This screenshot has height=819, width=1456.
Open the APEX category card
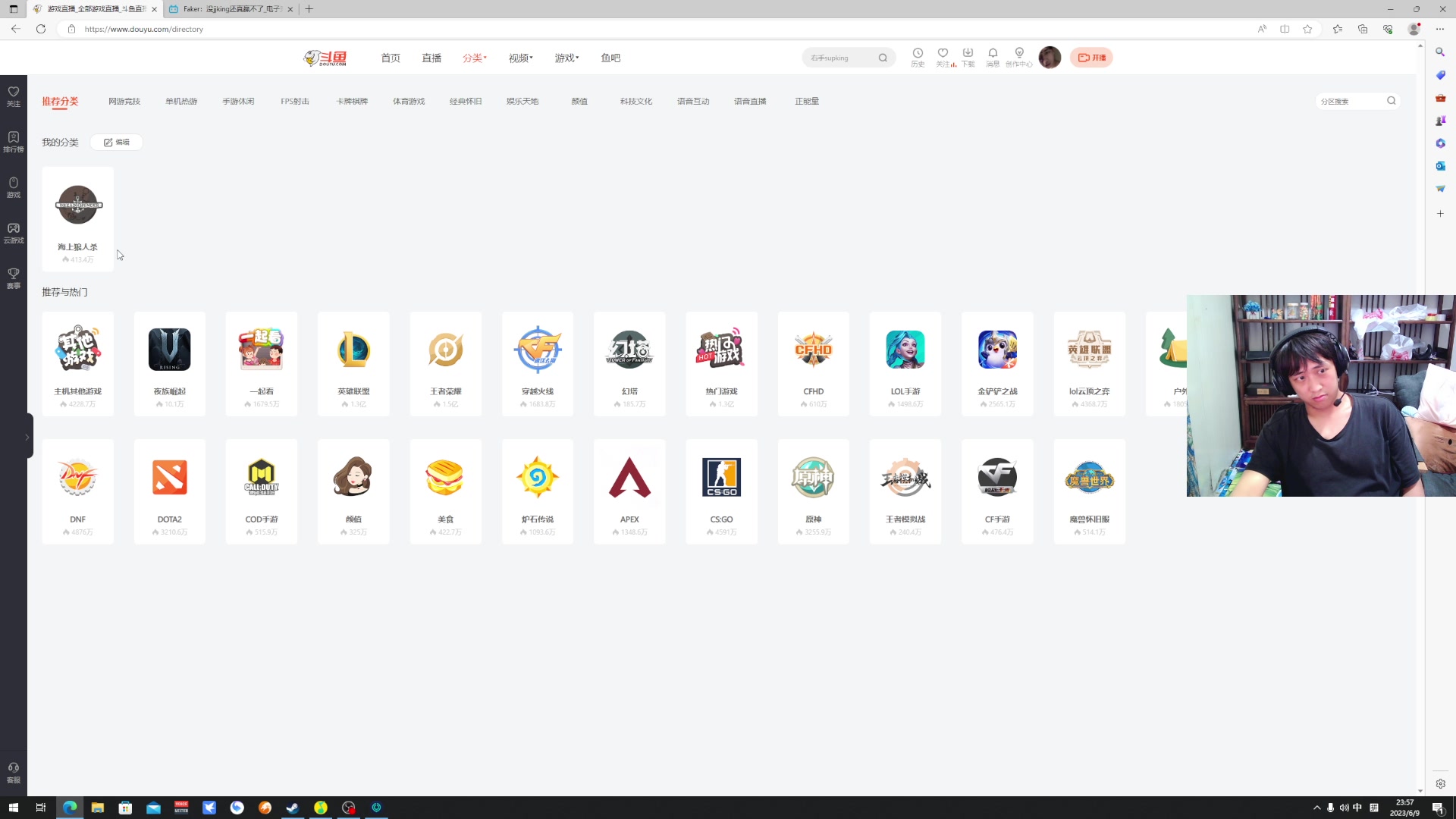pos(629,491)
